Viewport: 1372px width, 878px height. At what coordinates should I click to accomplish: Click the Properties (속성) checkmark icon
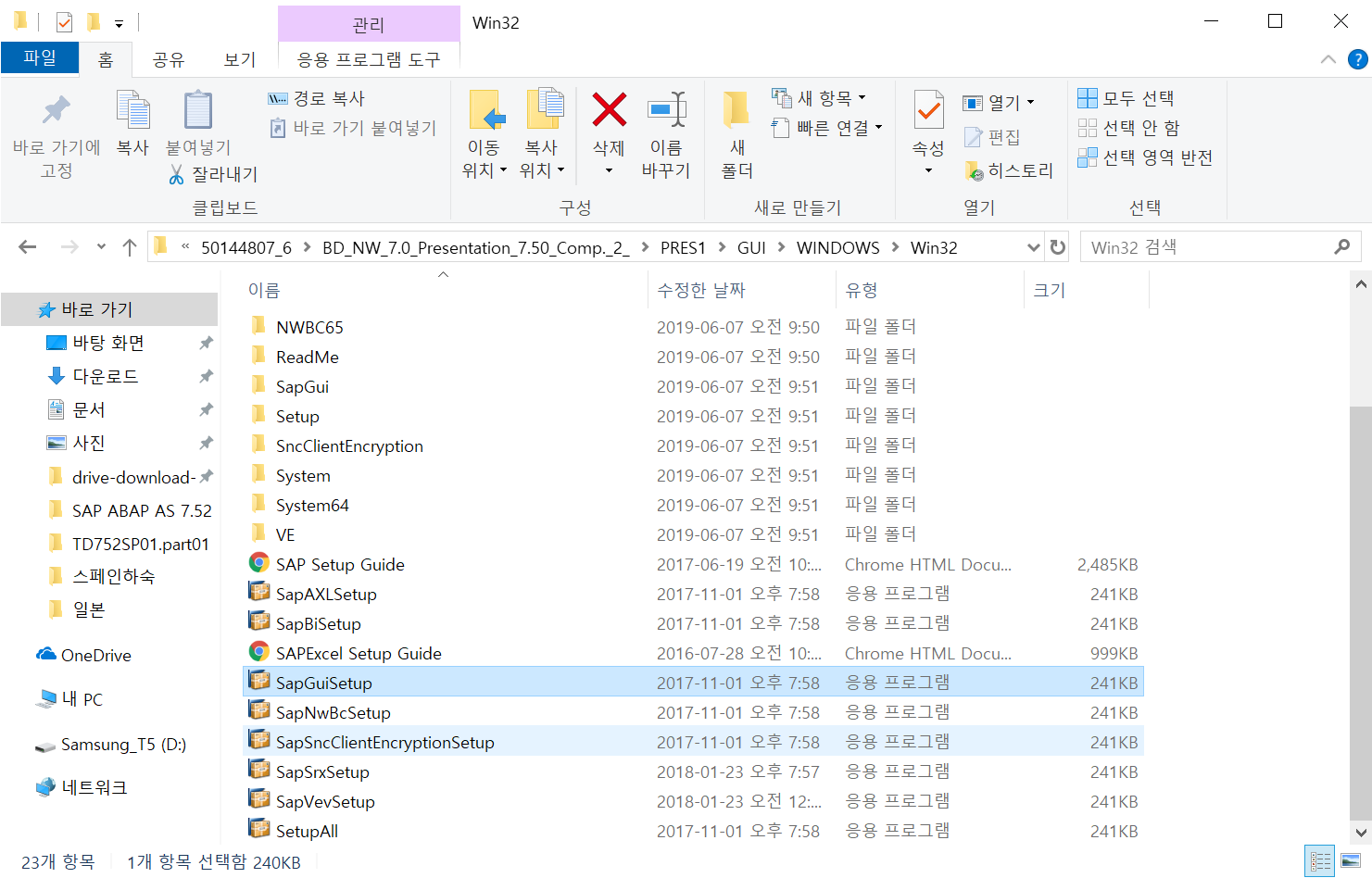point(928,110)
